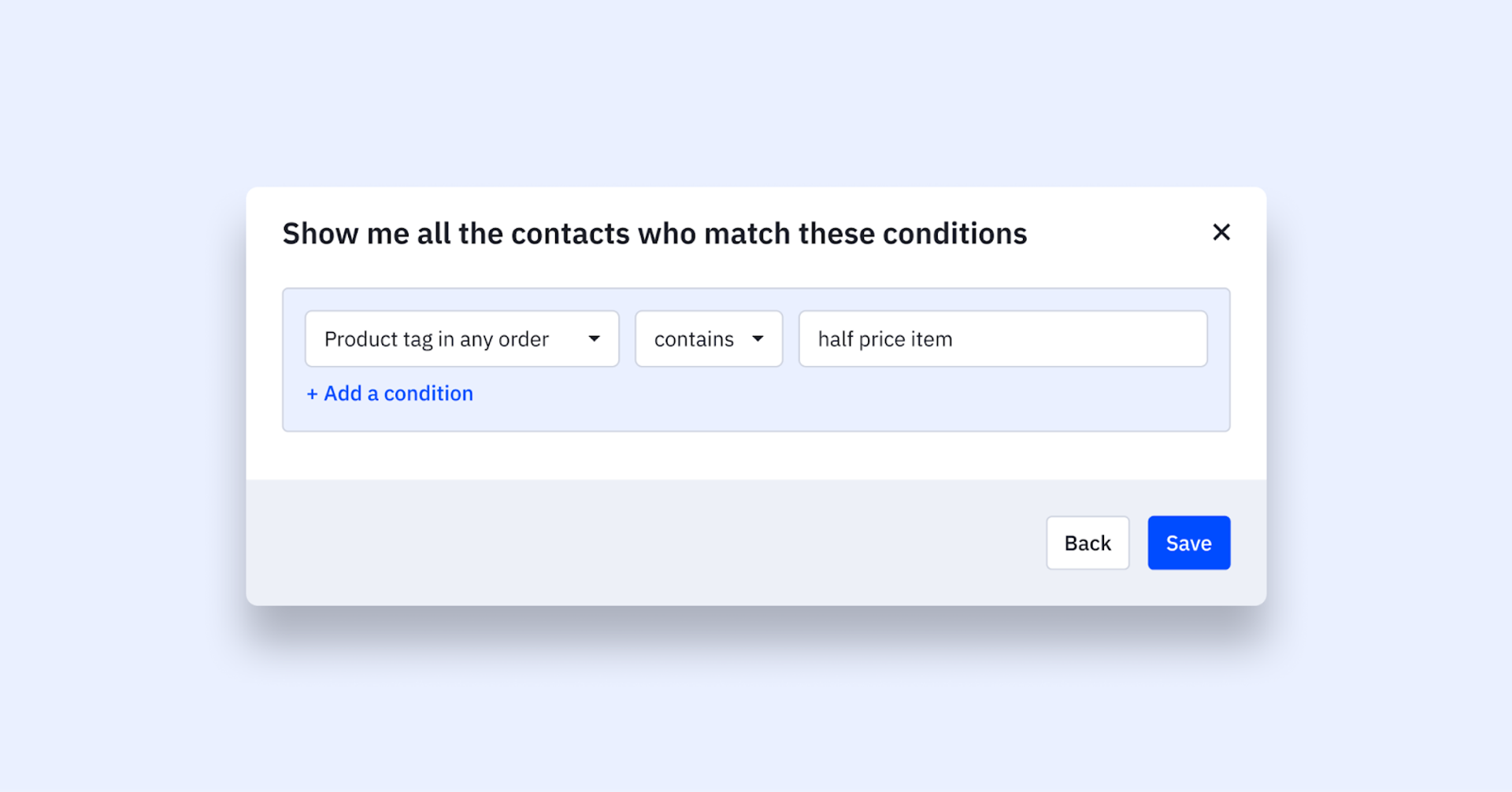Click the 'half price item' text

point(885,339)
